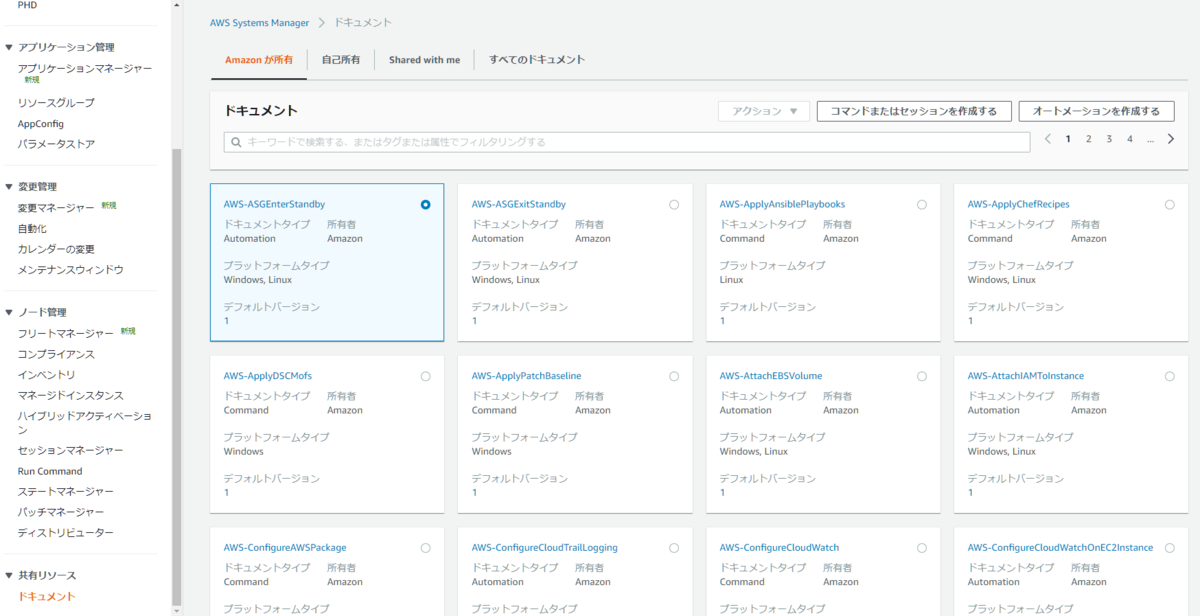This screenshot has height=616, width=1200.
Task: Open the AWS-ConfigureCloudTrailLogging document link
Action: (545, 548)
